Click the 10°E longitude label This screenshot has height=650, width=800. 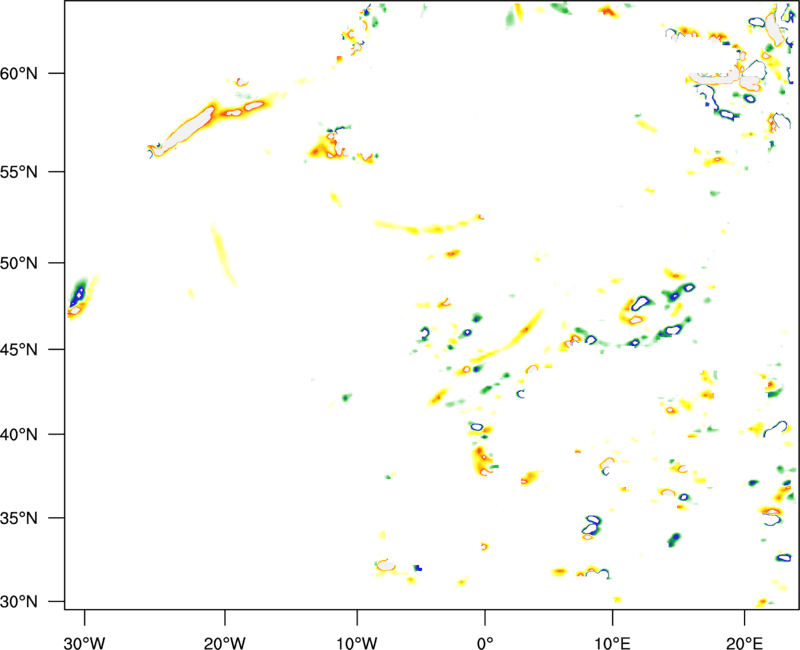[612, 643]
